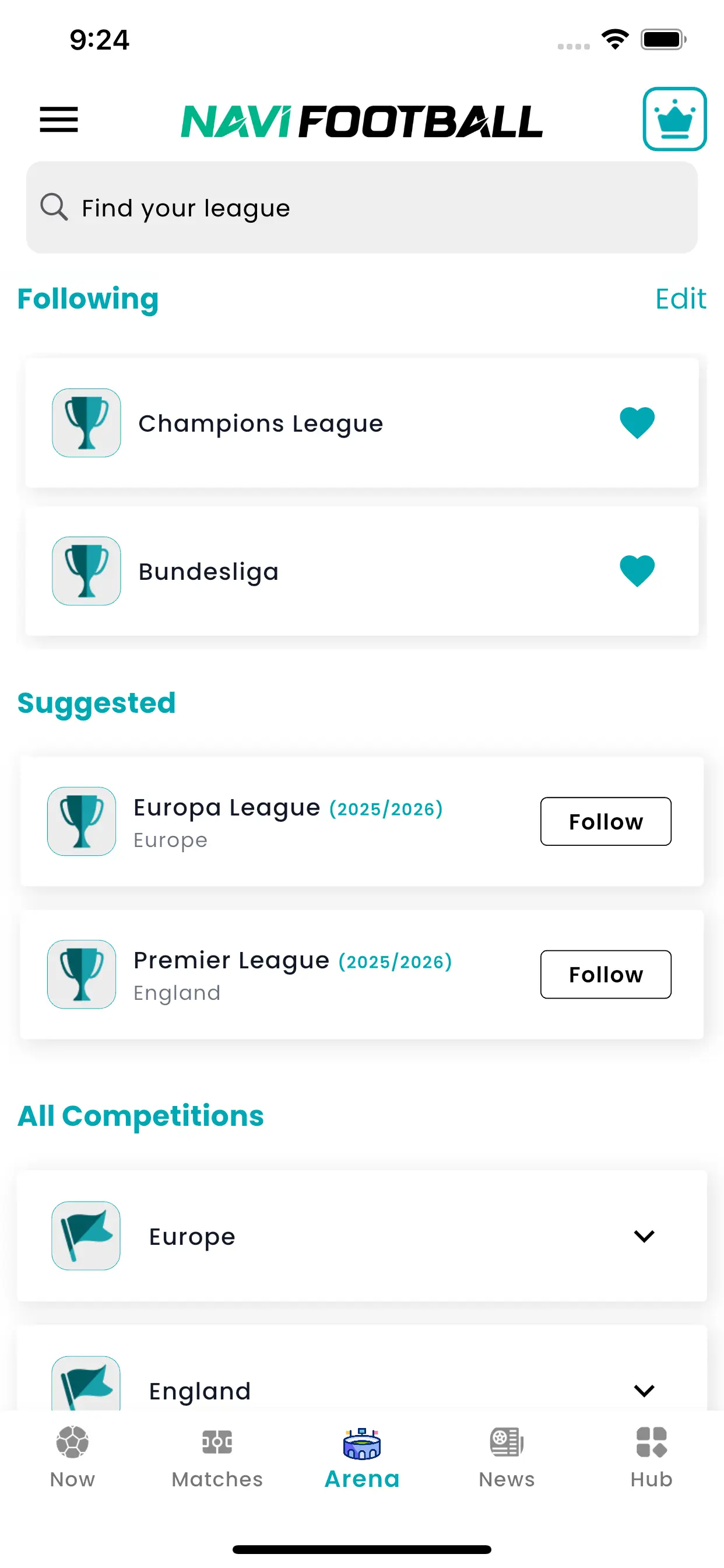Tap the Europa League trophy icon
724x1568 pixels.
coord(82,821)
